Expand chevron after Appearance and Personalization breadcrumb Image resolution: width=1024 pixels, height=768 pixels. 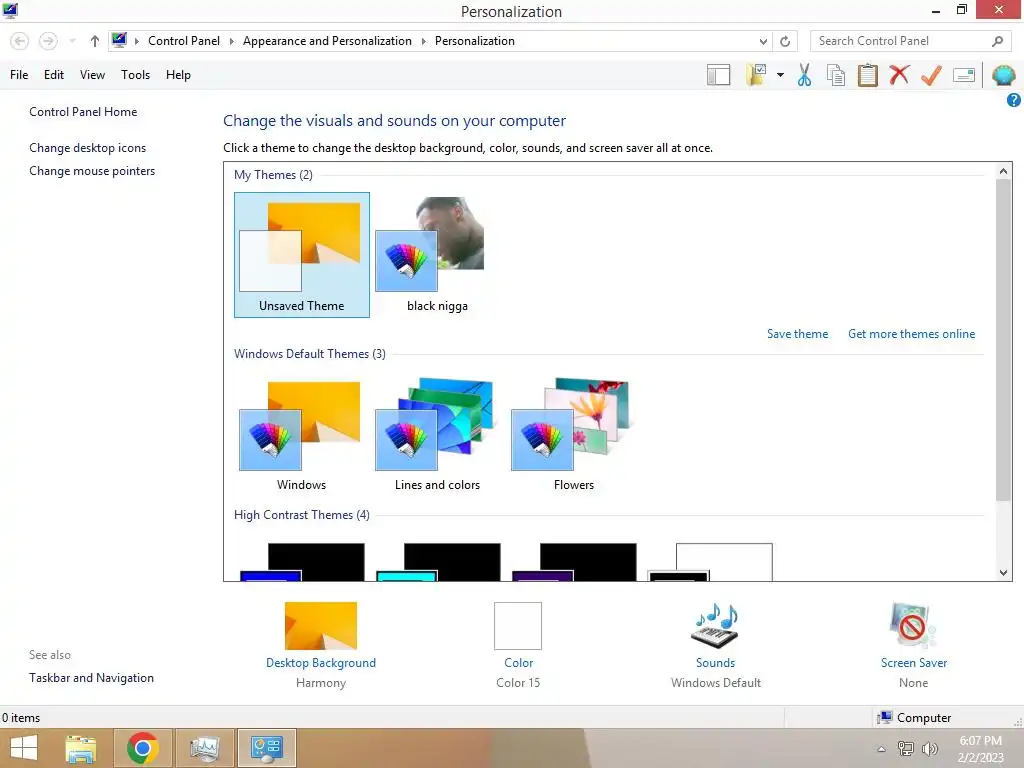(423, 41)
